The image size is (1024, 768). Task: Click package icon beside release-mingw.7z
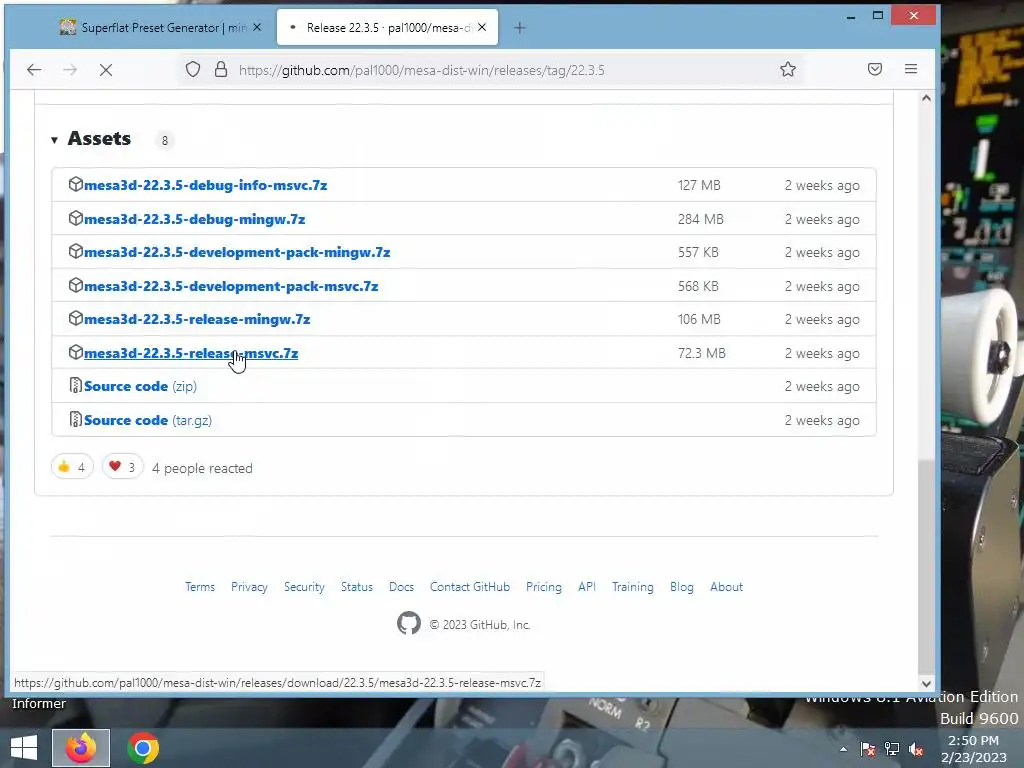tap(76, 318)
